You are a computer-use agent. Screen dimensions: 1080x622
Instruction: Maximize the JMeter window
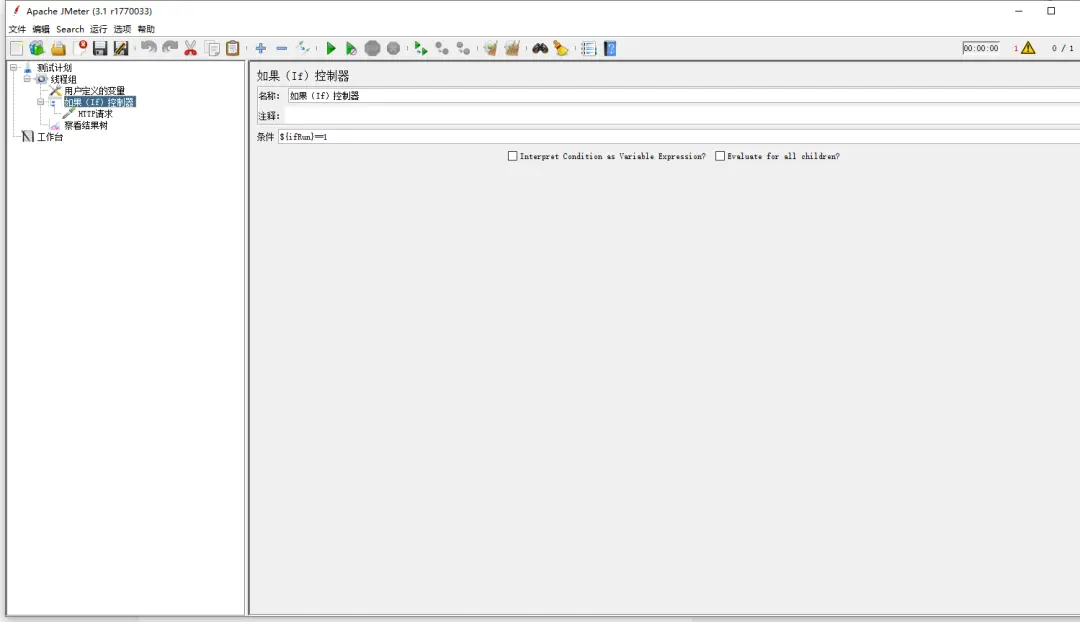click(1051, 11)
